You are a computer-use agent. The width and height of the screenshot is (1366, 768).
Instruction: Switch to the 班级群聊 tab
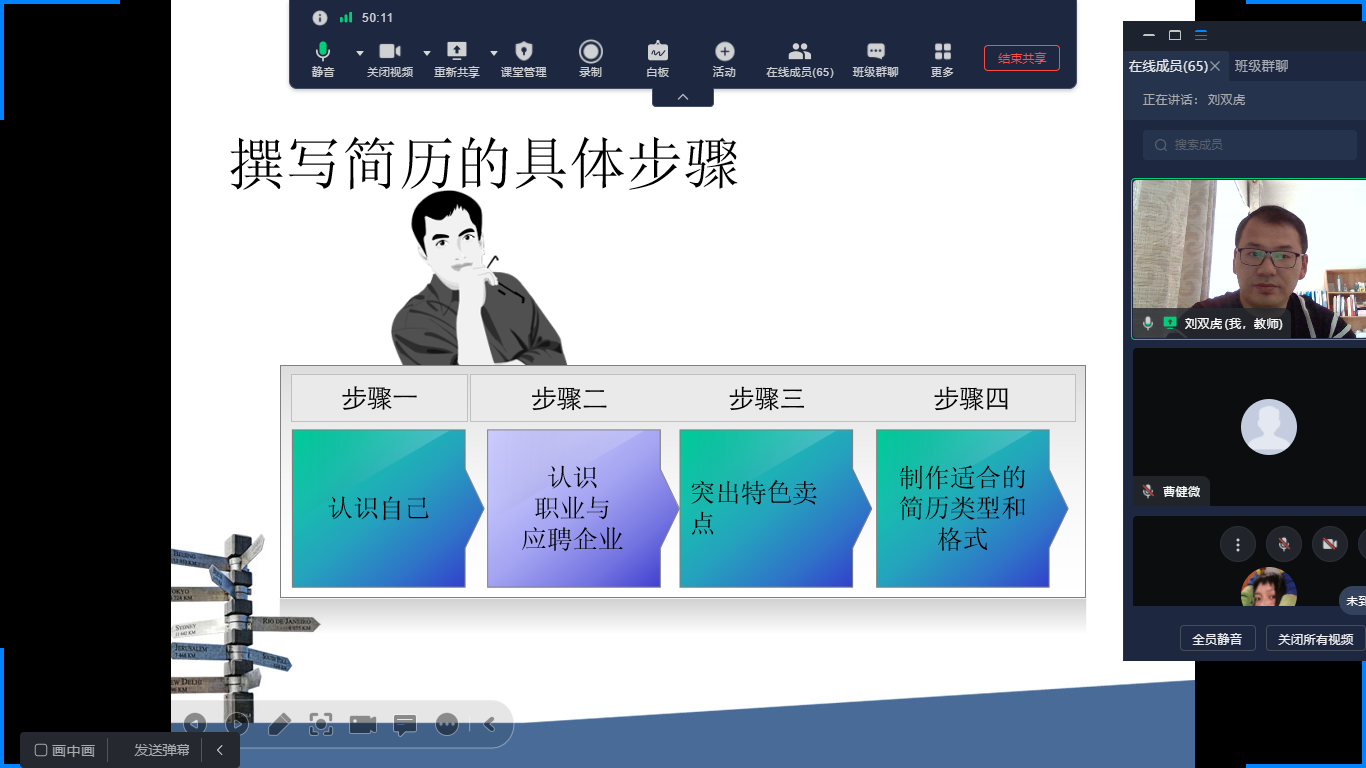(x=1261, y=66)
